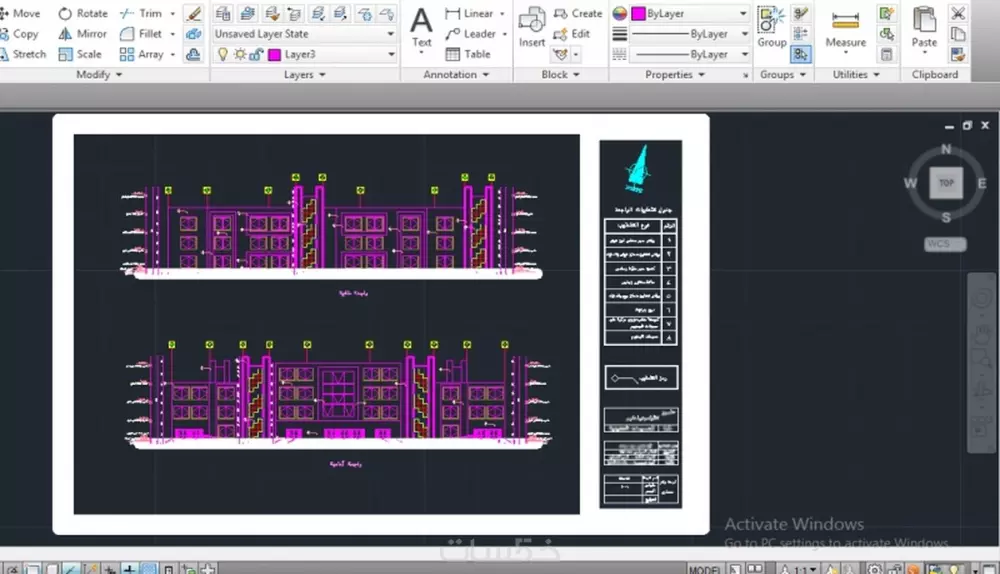1000x574 pixels.
Task: Toggle Layer3 freeze sun icon
Action: pos(240,55)
